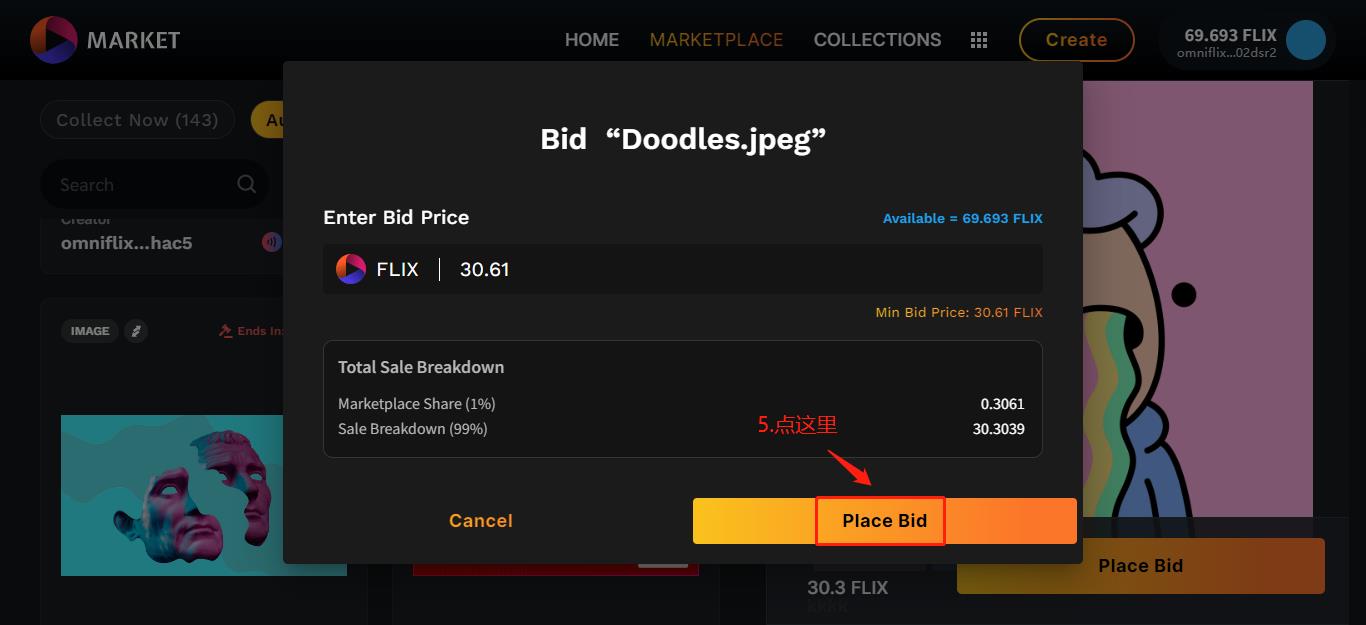Cancel the bid dialog
1366x625 pixels.
tap(481, 521)
